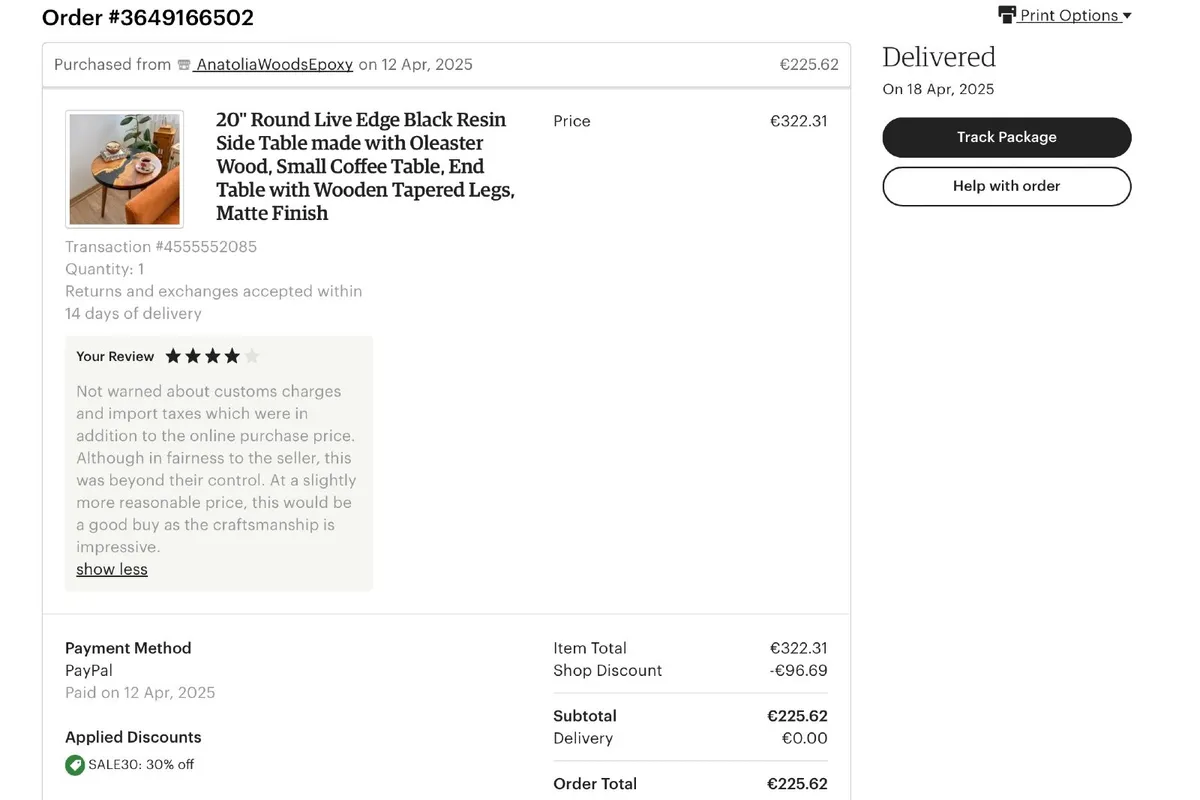1200x800 pixels.
Task: Collapse the review with show less
Action: tap(112, 569)
